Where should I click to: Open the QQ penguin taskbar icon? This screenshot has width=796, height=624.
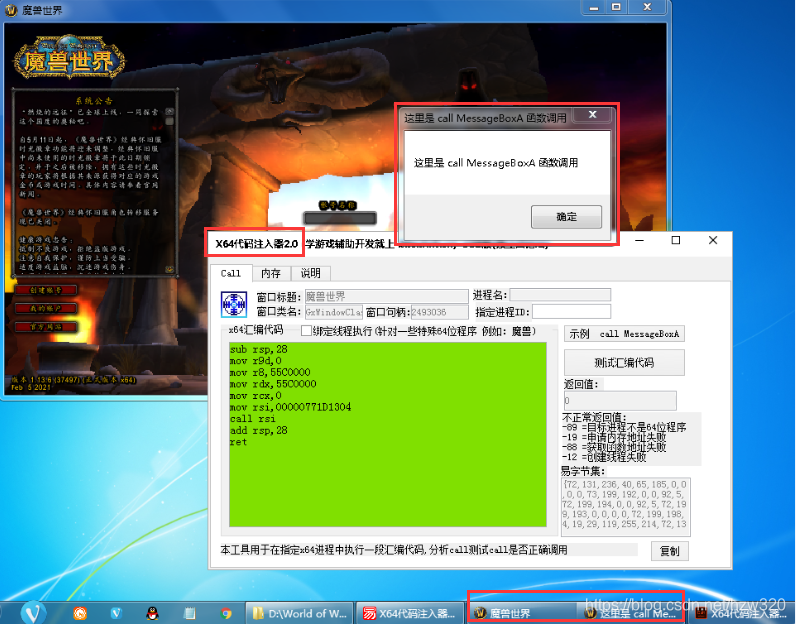(x=152, y=613)
